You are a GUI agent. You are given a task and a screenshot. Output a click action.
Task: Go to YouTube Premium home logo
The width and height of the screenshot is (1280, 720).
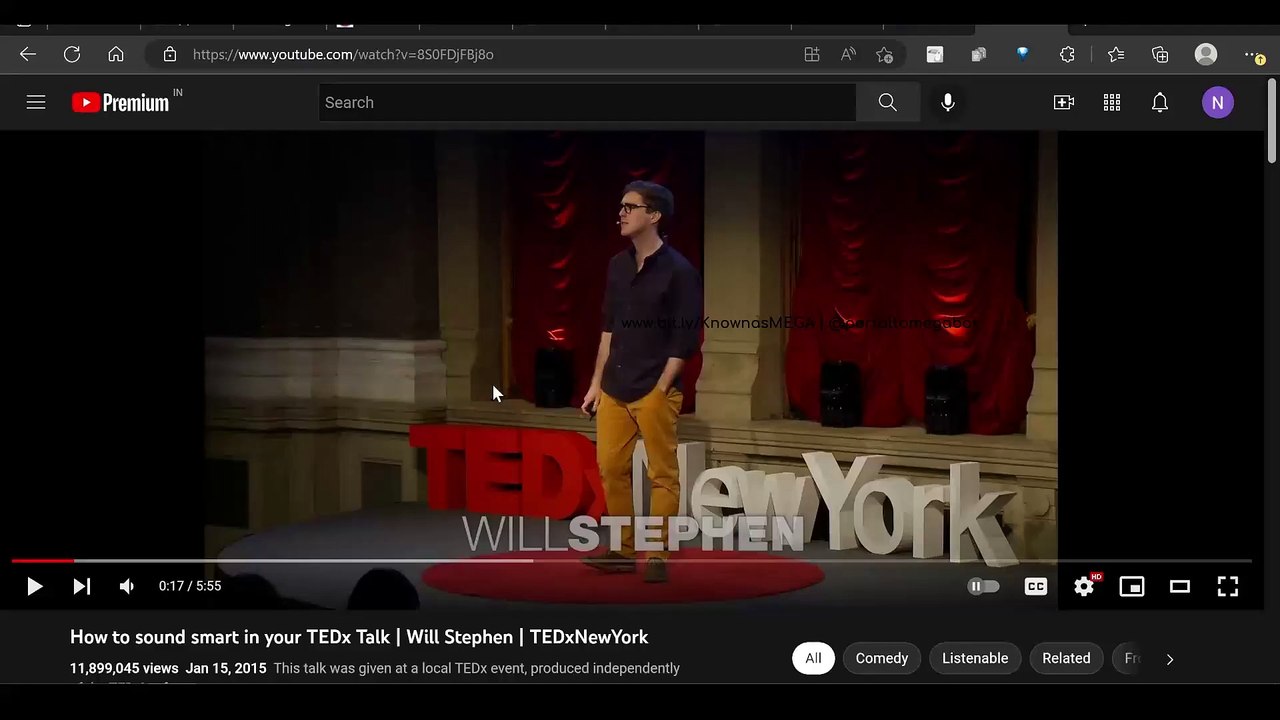(x=121, y=102)
